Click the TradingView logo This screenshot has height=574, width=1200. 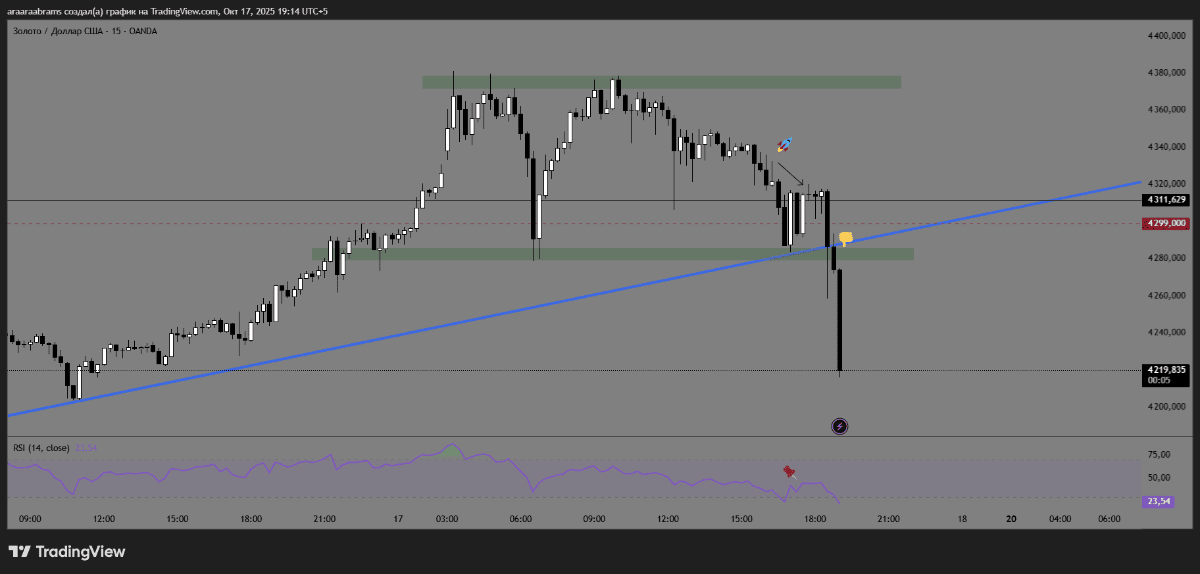[x=67, y=551]
